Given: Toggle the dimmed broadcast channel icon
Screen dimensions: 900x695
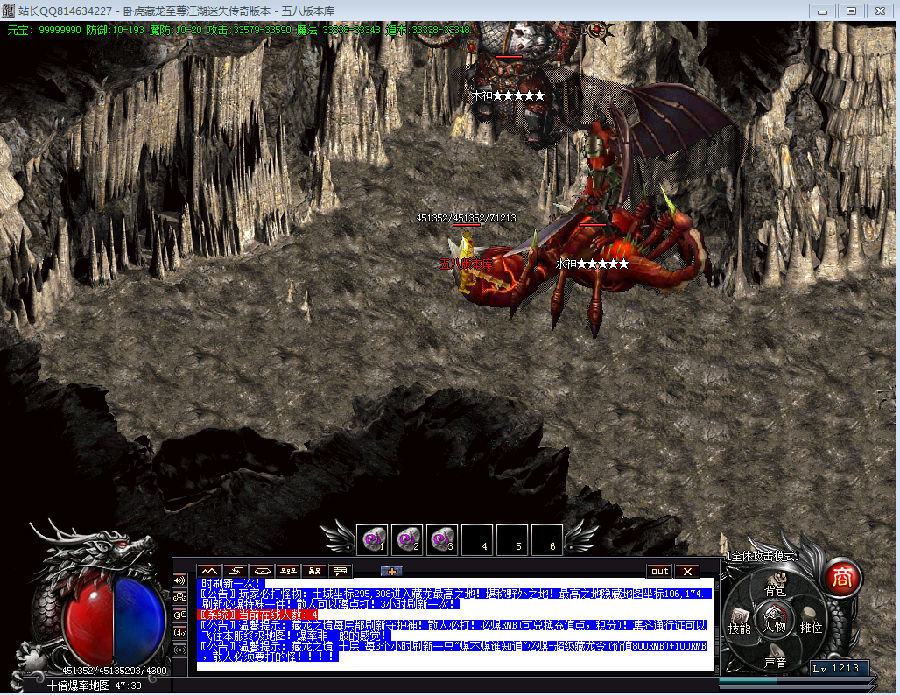Looking at the screenshot, I should tap(180, 650).
